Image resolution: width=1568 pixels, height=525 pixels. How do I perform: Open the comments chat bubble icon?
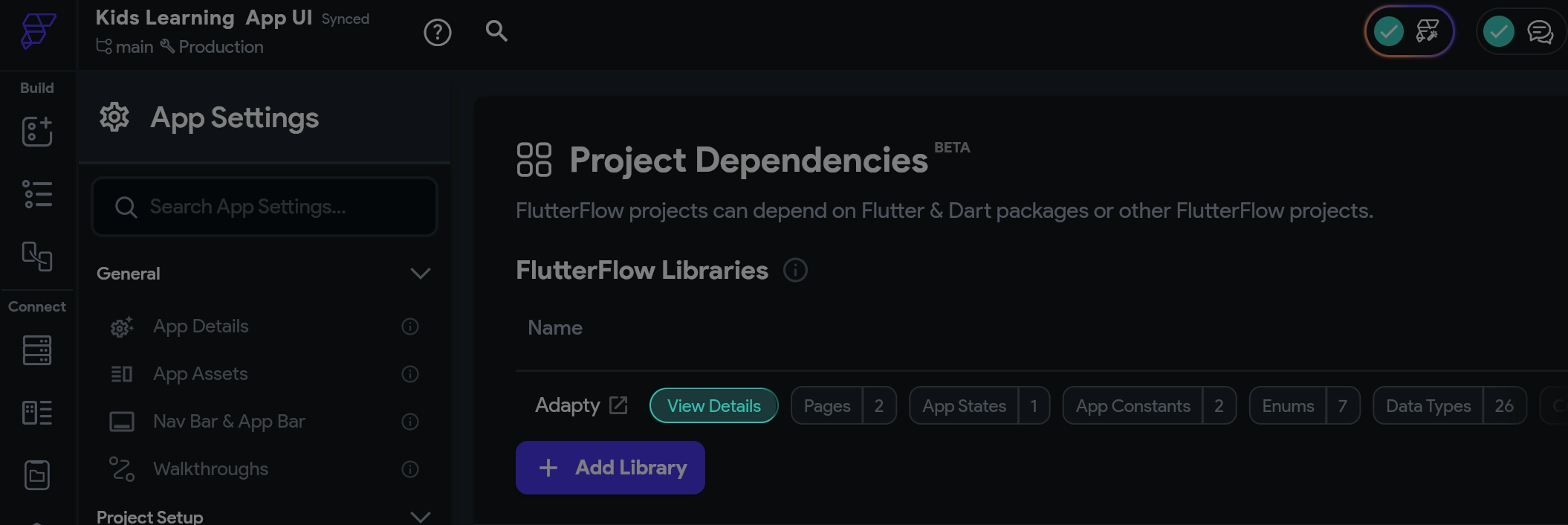(x=1540, y=32)
